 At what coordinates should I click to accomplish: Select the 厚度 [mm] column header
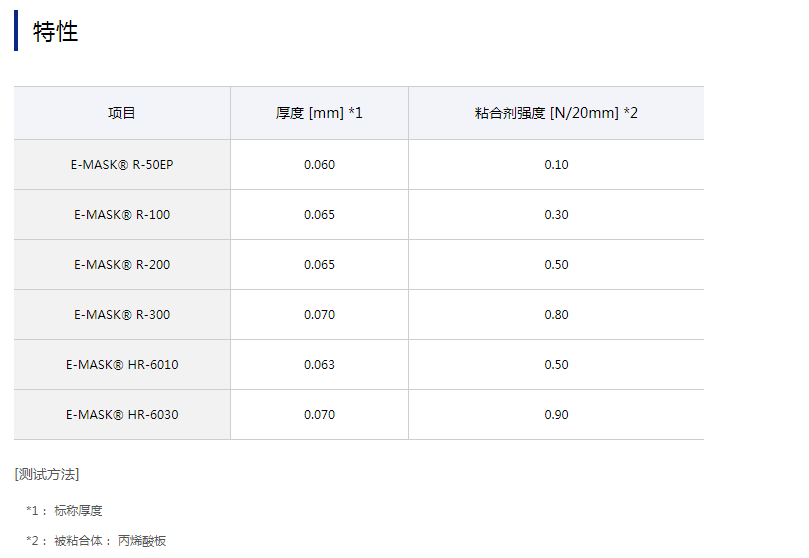point(319,113)
